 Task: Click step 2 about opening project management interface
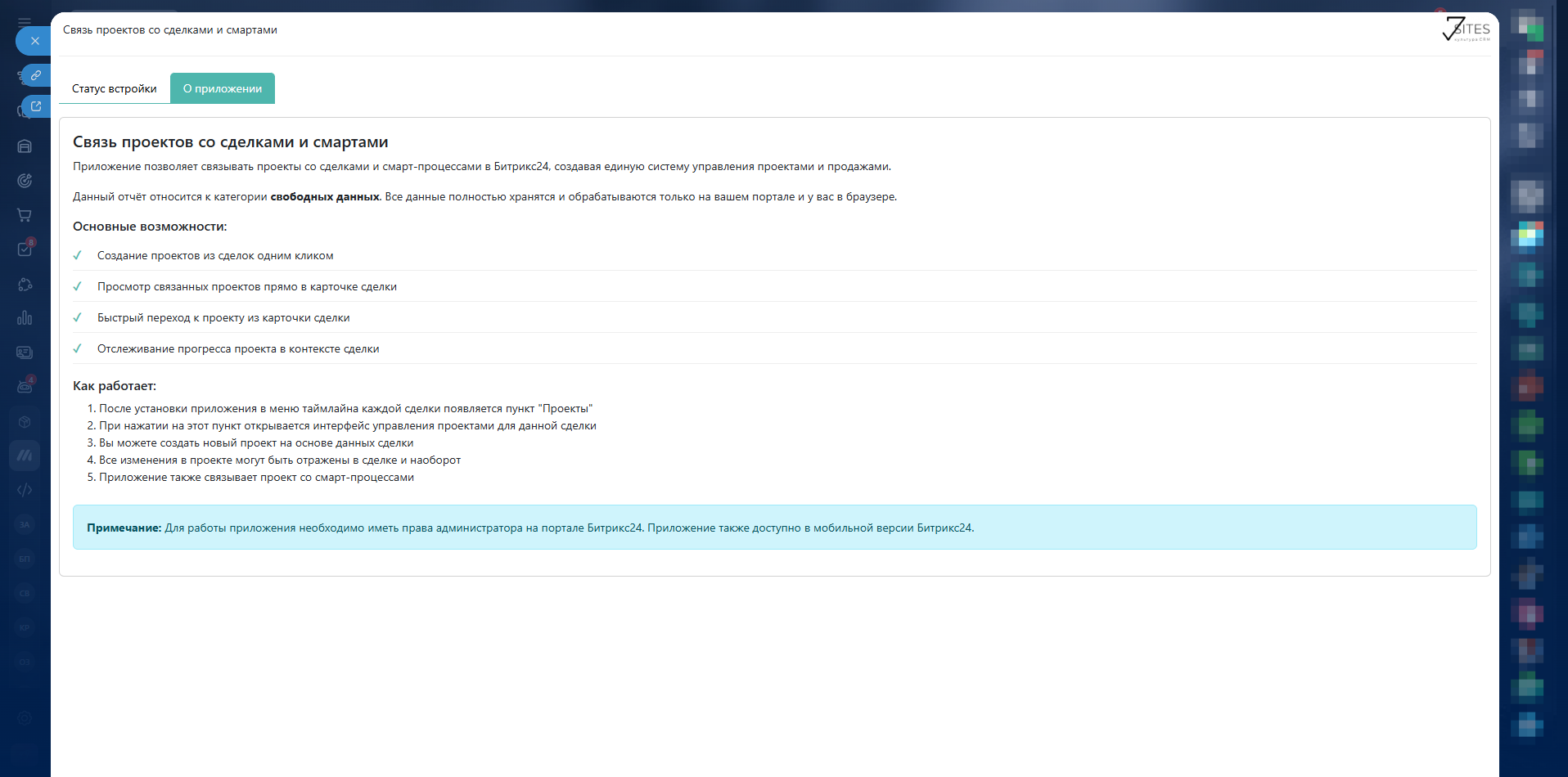click(x=348, y=426)
